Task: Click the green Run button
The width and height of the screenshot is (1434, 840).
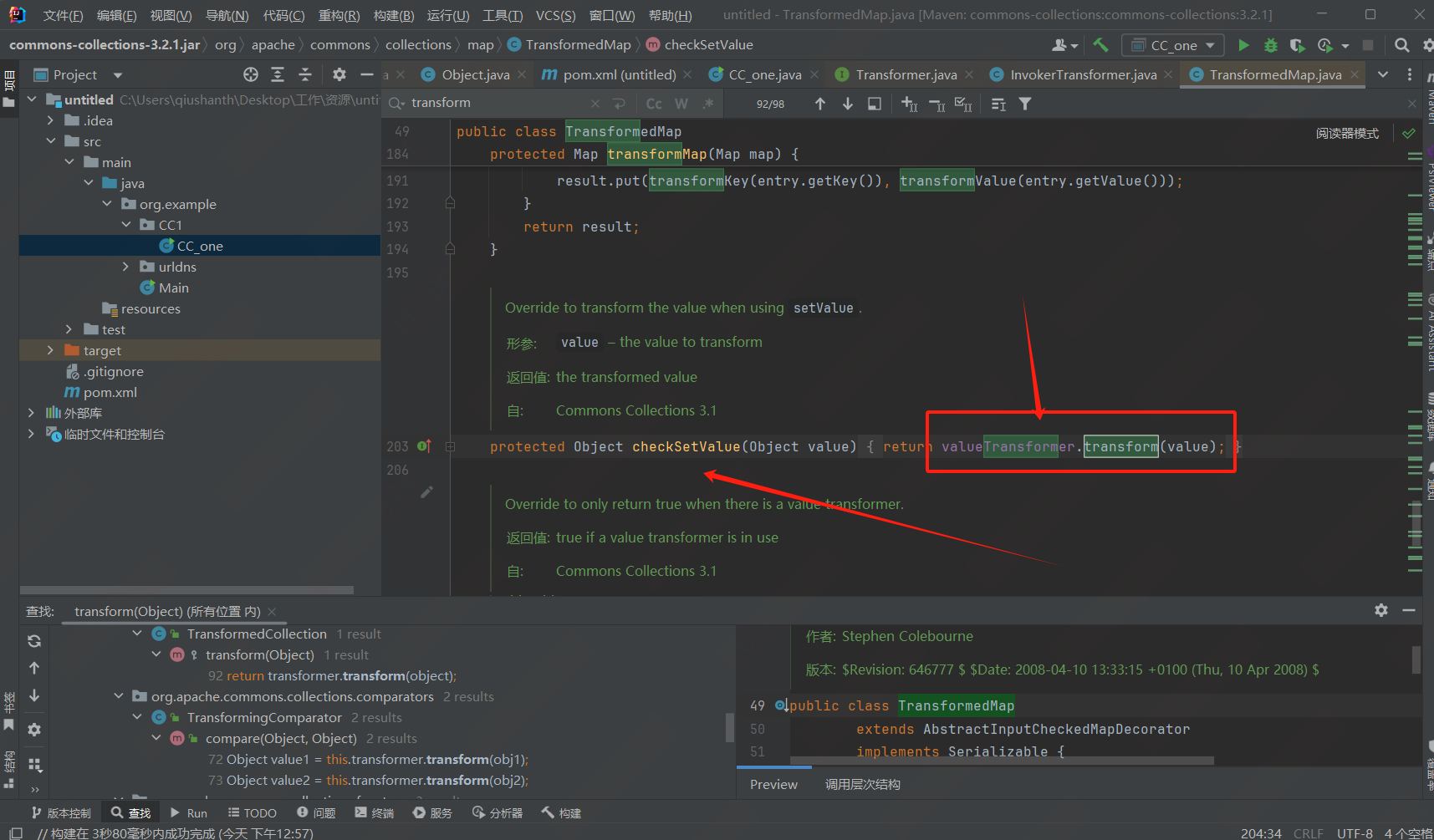Action: tap(1243, 45)
